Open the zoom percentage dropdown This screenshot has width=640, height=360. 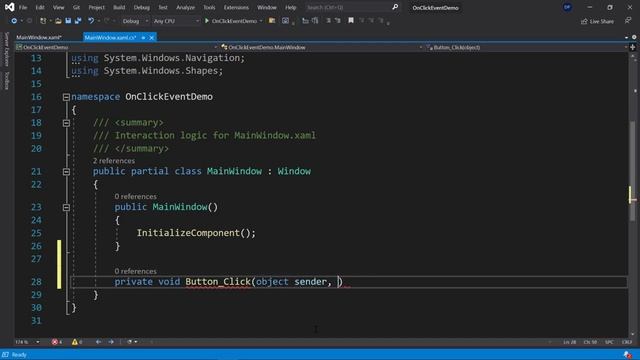pyautogui.click(x=27, y=342)
